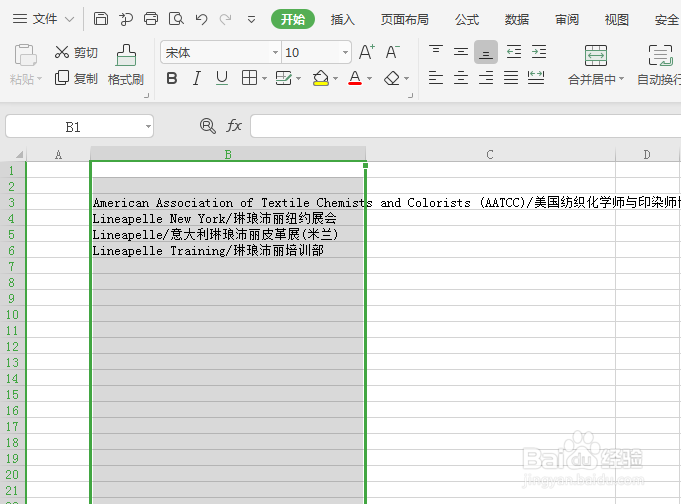Click the zoom magnifier beside fx
Screen dimensions: 681x504
click(x=208, y=126)
